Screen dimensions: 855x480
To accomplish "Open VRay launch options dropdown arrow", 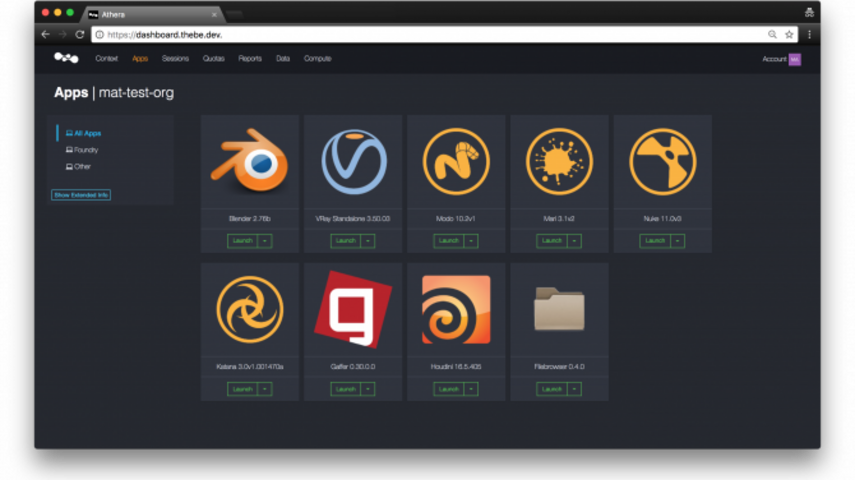I will tap(368, 241).
